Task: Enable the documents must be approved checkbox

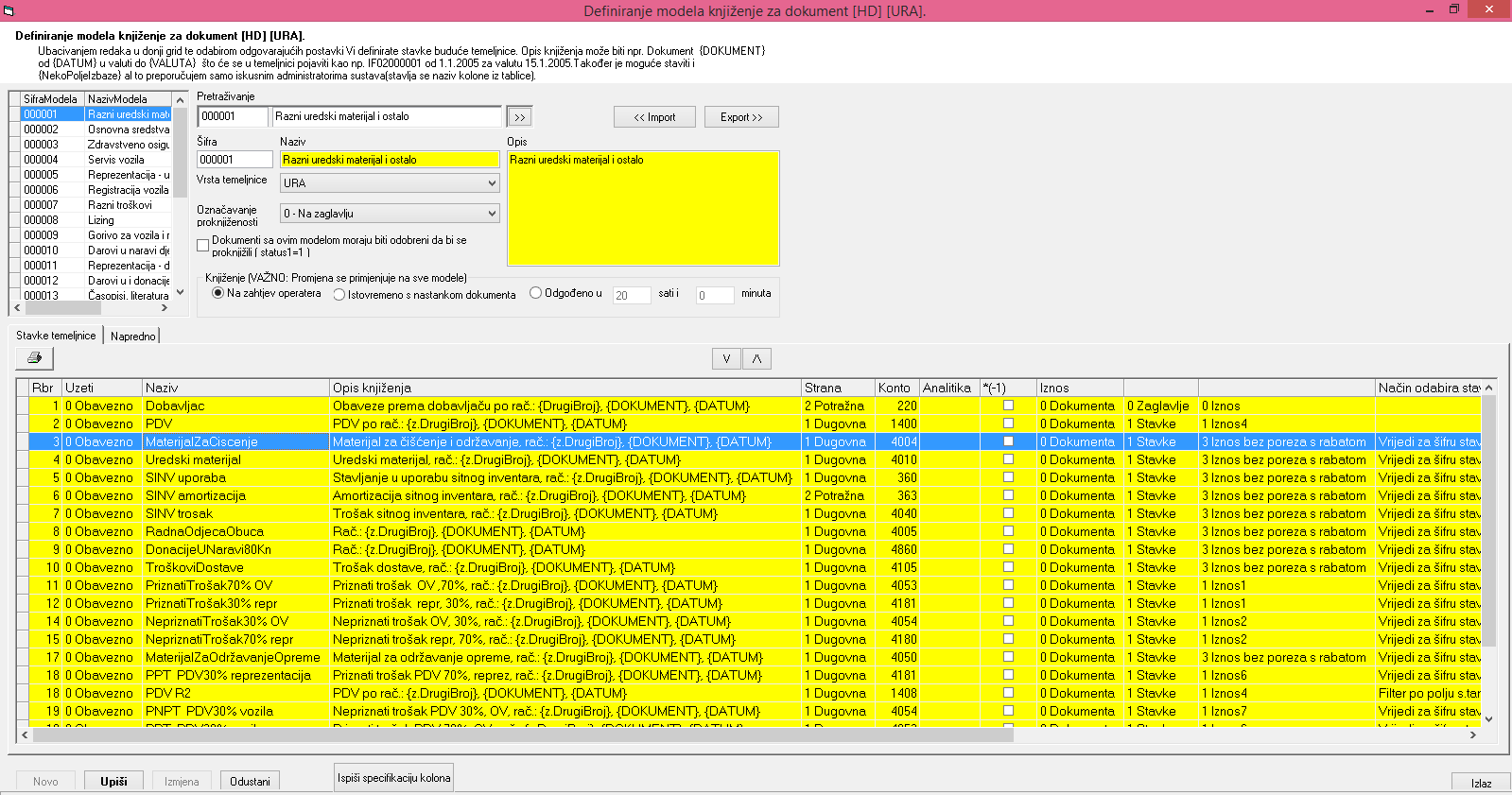Action: [202, 246]
